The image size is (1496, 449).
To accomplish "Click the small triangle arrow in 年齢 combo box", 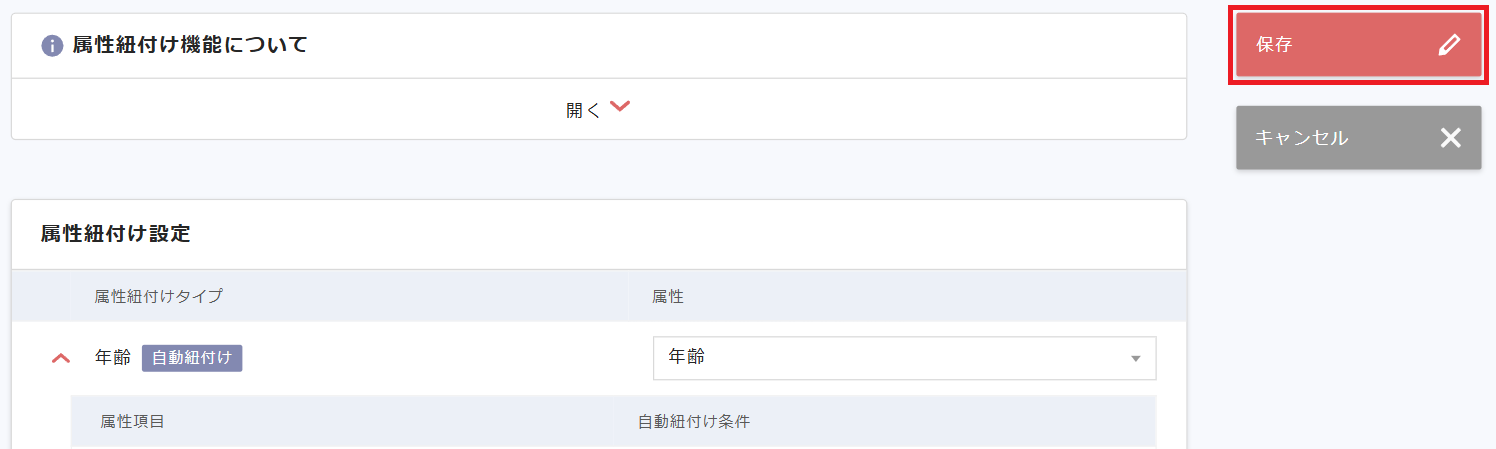I will click(x=1135, y=359).
